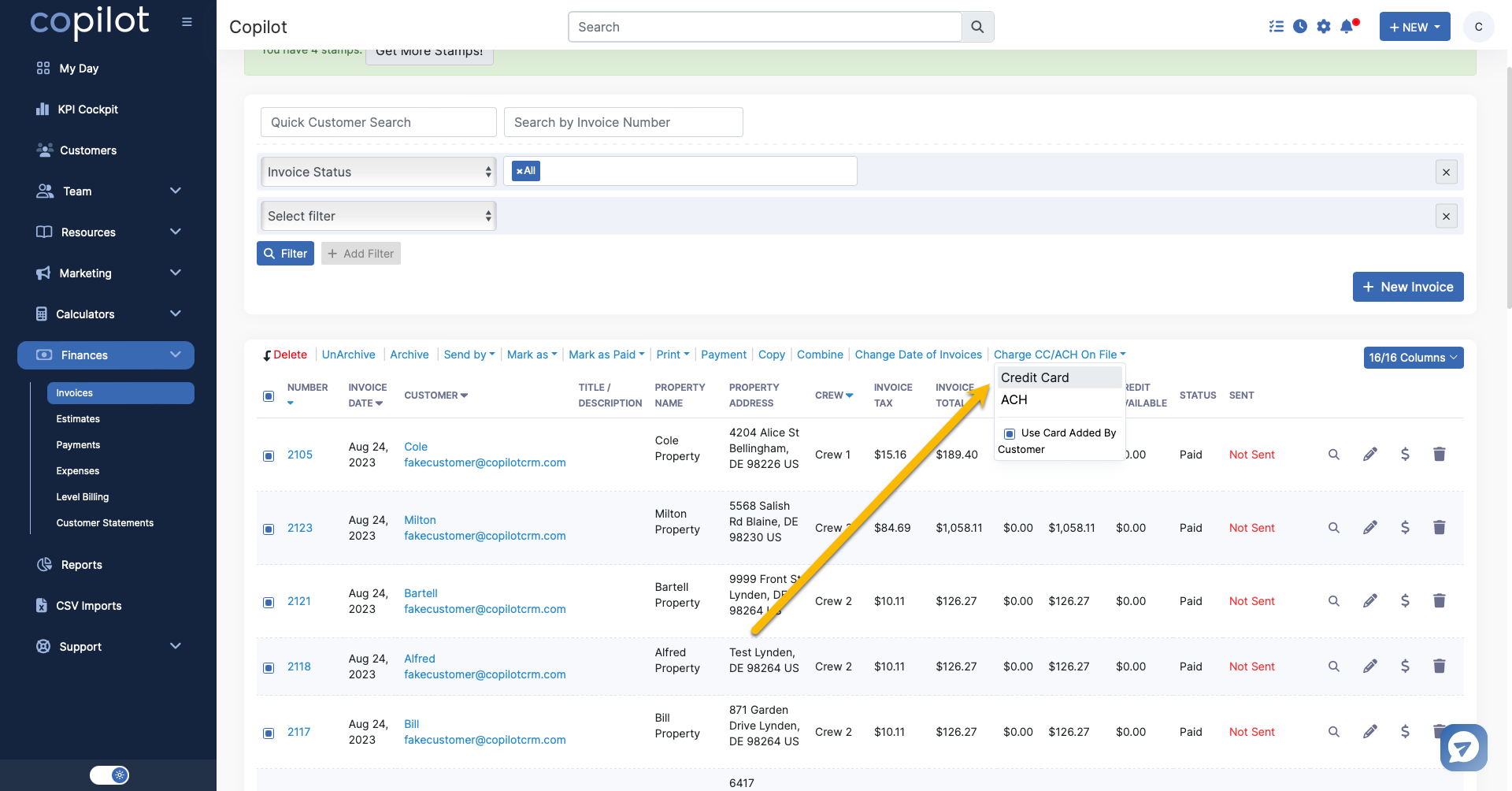Screen dimensions: 1512x791
Task: Edit invoice 2105 with pencil icon
Action: pyautogui.click(x=1370, y=455)
